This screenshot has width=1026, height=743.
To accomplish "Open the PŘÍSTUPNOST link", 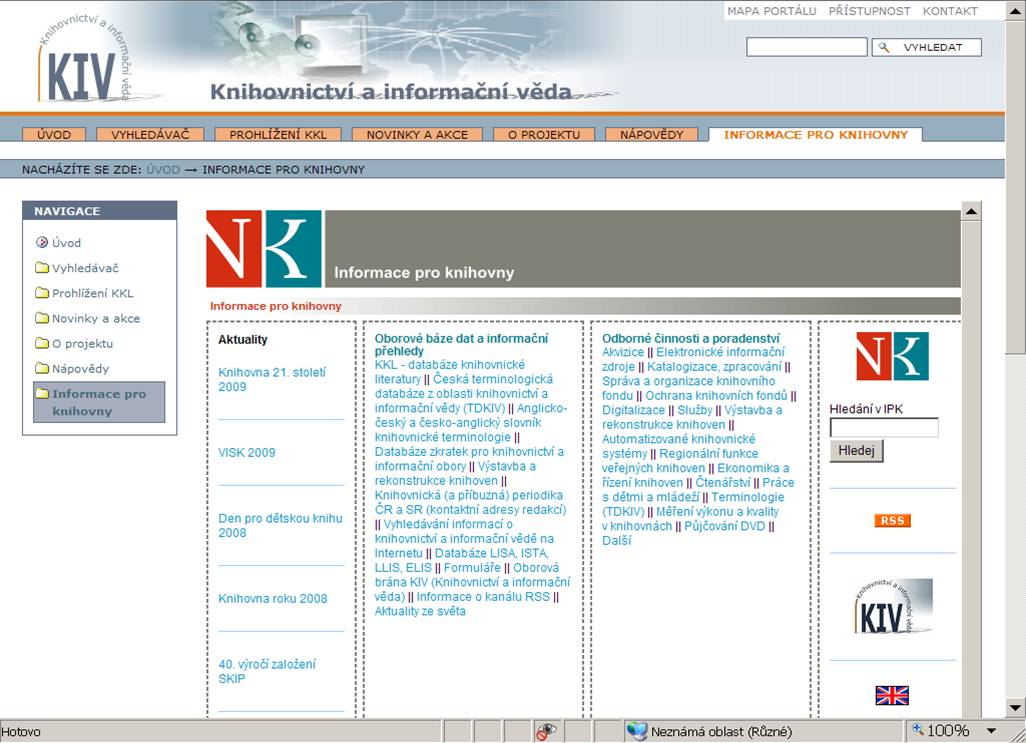I will 869,11.
